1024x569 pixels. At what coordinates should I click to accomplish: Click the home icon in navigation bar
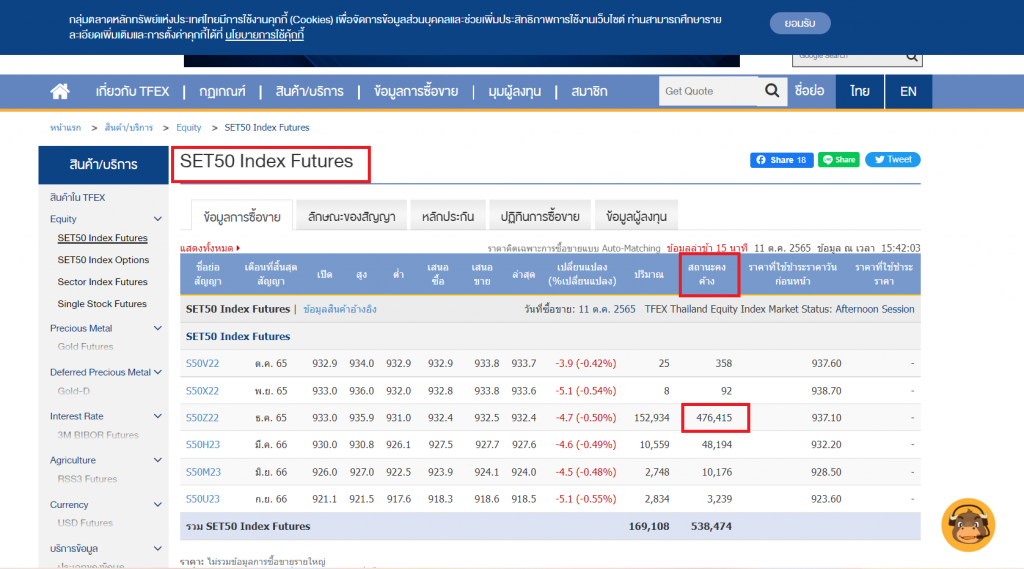pos(60,91)
